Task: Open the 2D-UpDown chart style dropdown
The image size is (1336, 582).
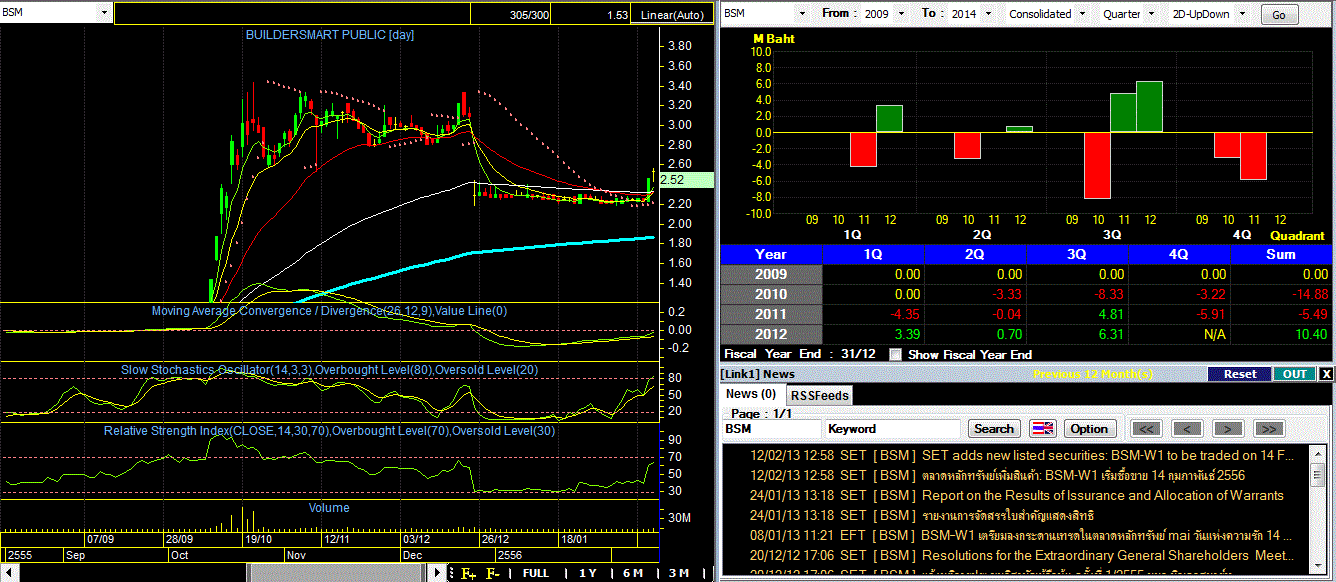Action: click(1242, 14)
